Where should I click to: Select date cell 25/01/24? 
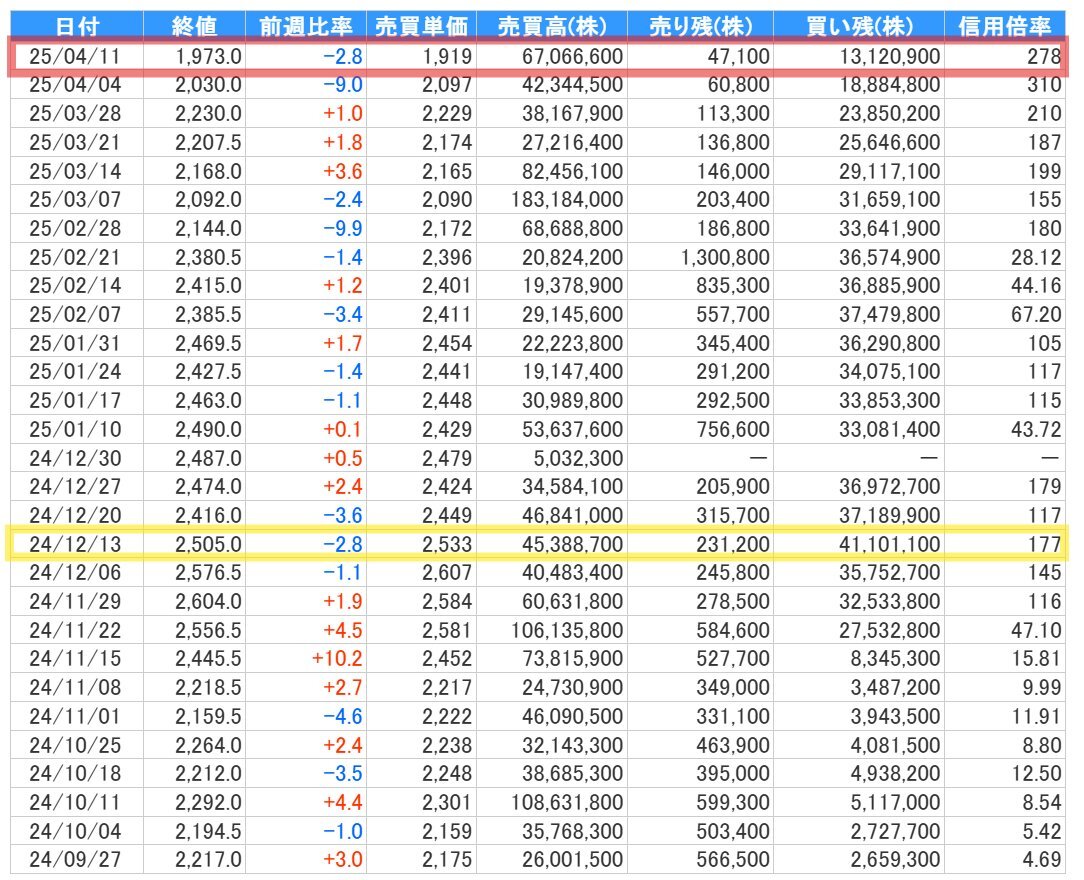point(75,372)
